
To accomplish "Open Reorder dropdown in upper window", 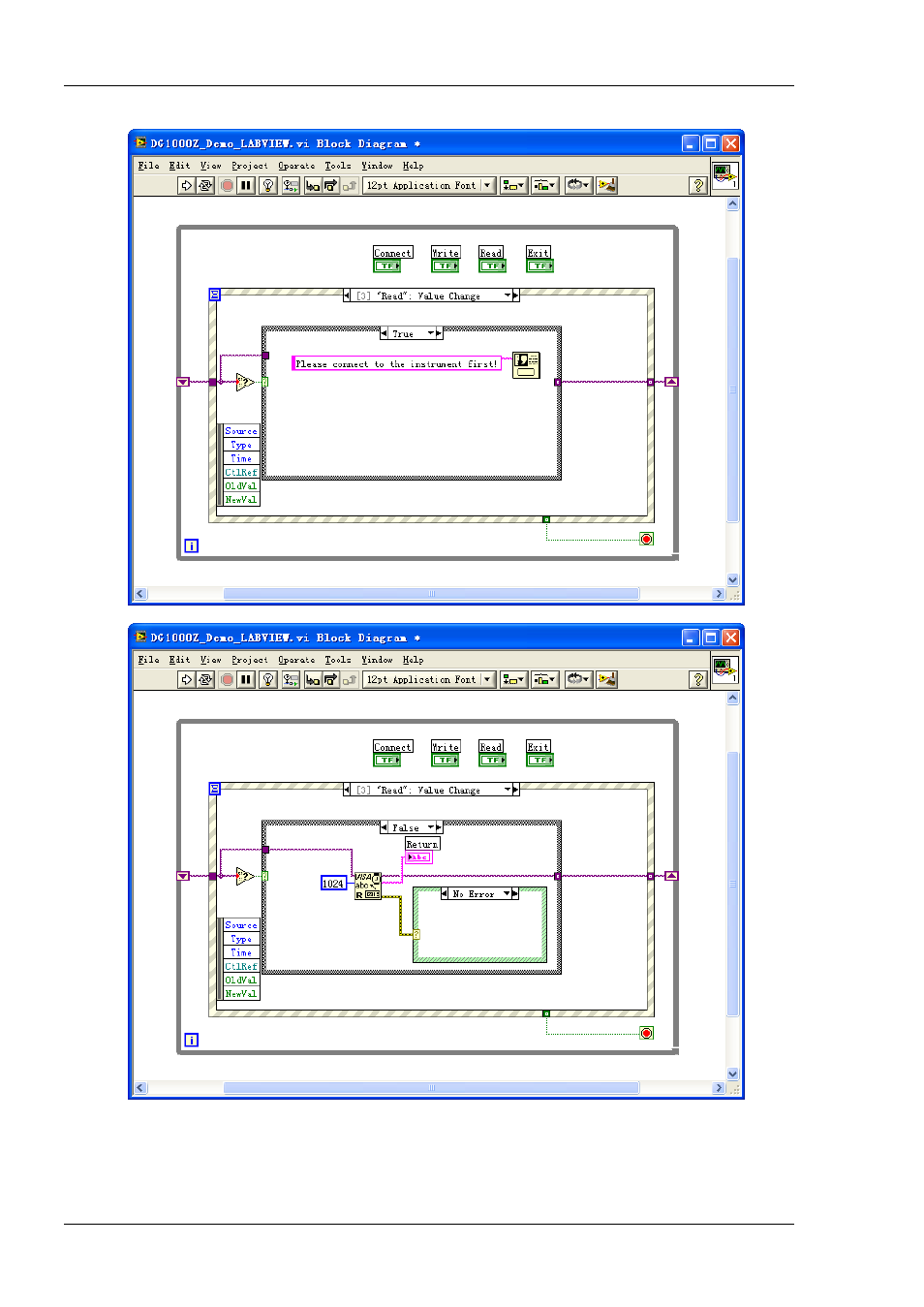I will coord(578,185).
